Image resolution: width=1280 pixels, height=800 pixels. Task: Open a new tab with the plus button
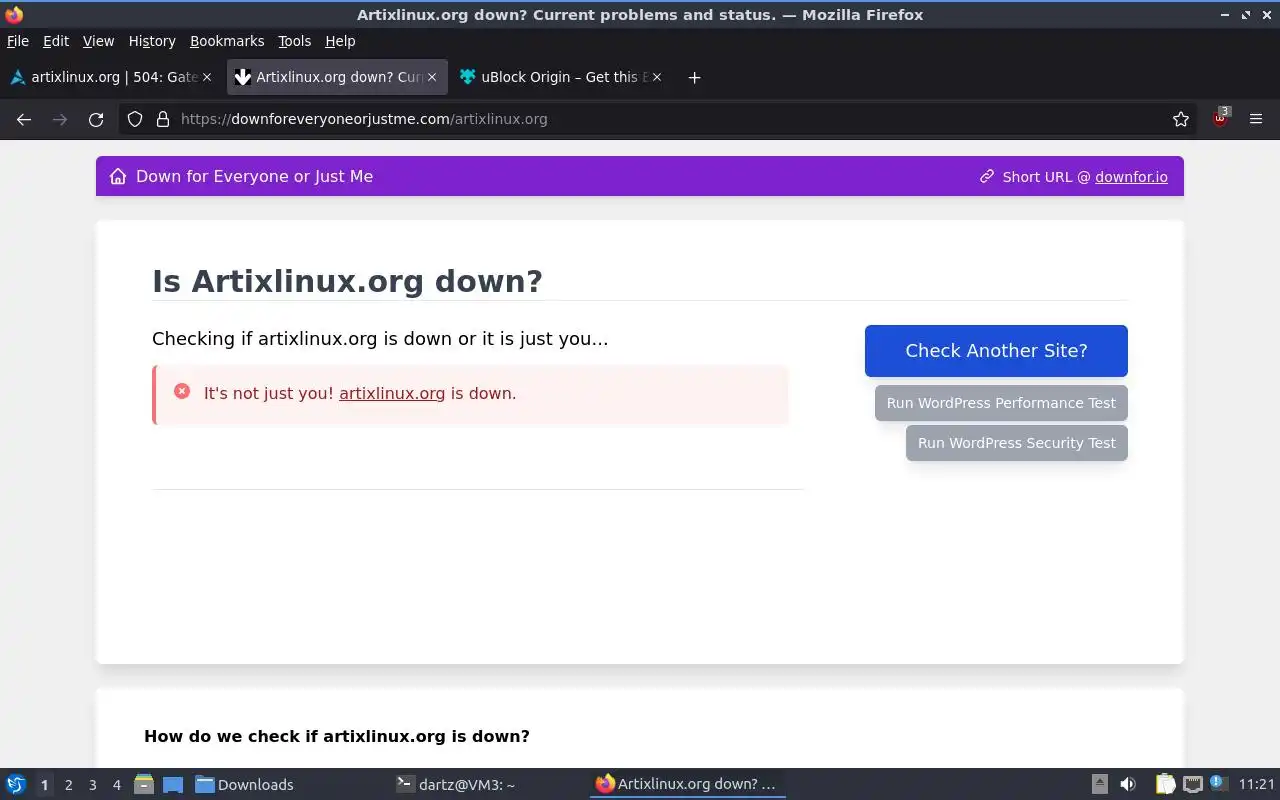coord(695,77)
